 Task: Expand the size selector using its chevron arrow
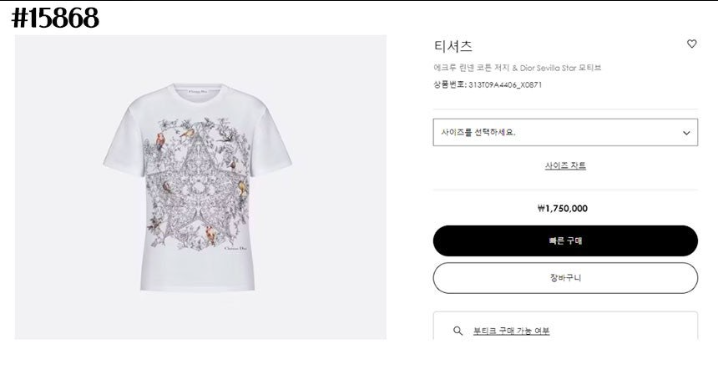(686, 133)
